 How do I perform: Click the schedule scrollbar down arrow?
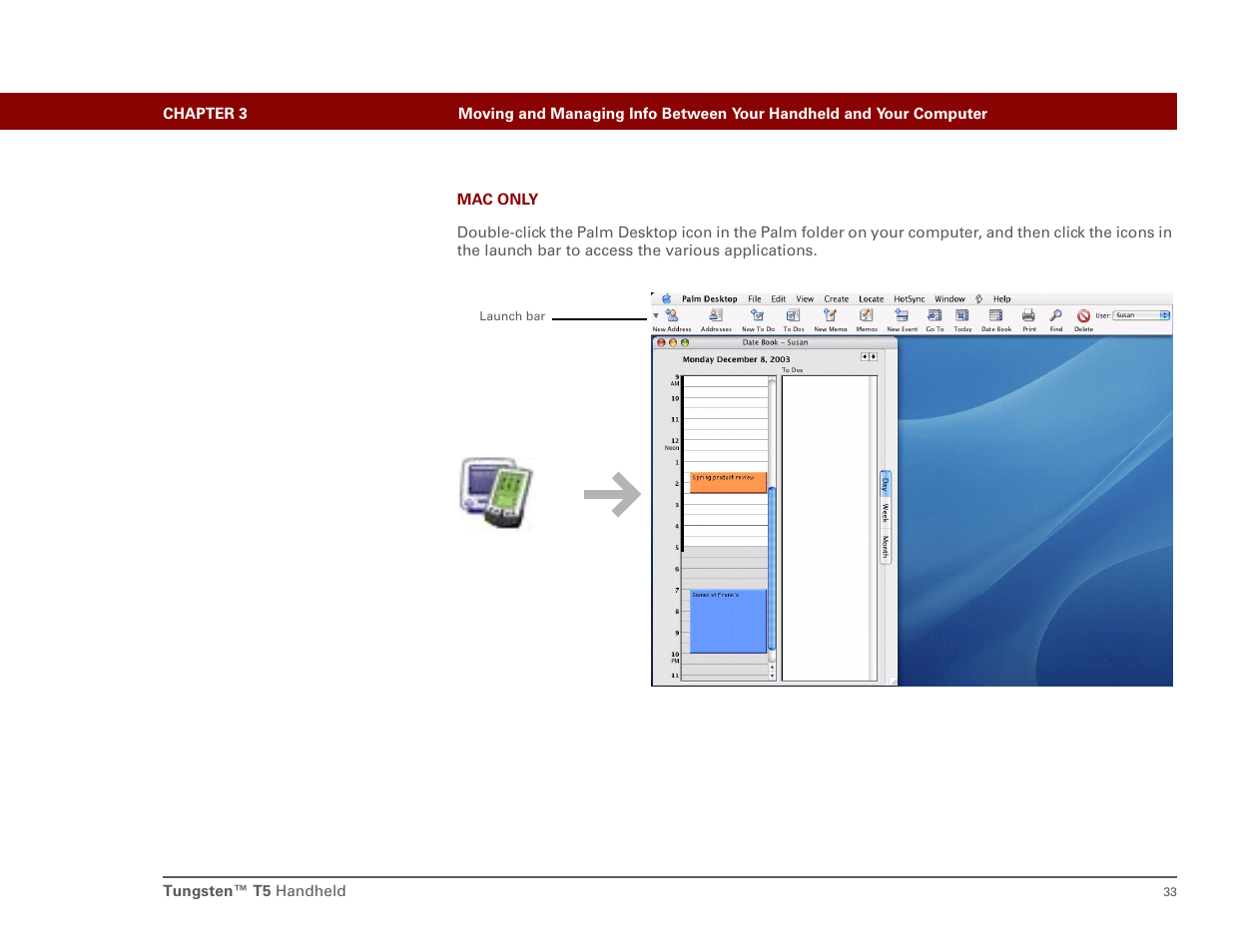pos(772,677)
